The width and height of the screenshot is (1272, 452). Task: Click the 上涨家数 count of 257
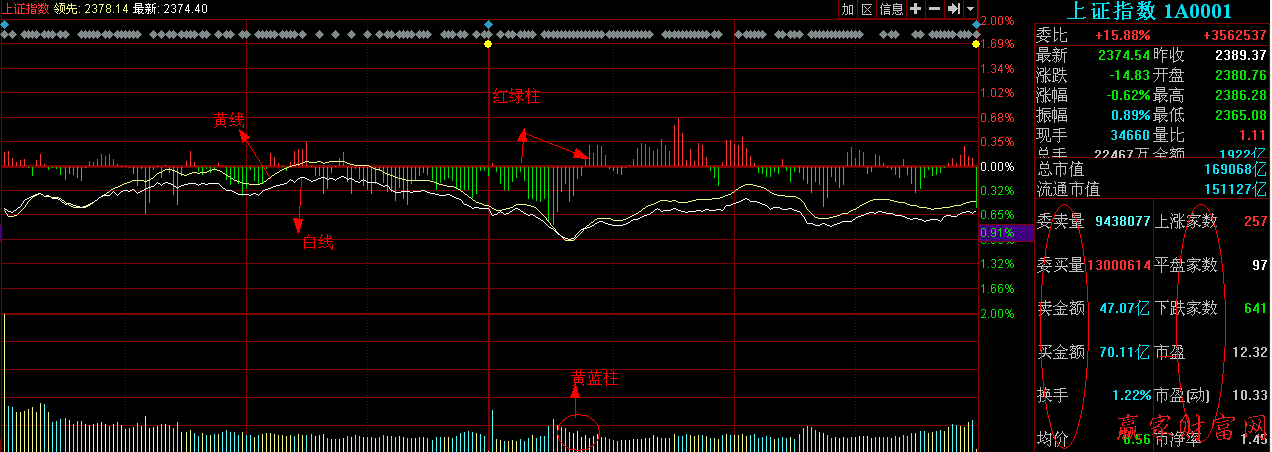coord(1255,221)
